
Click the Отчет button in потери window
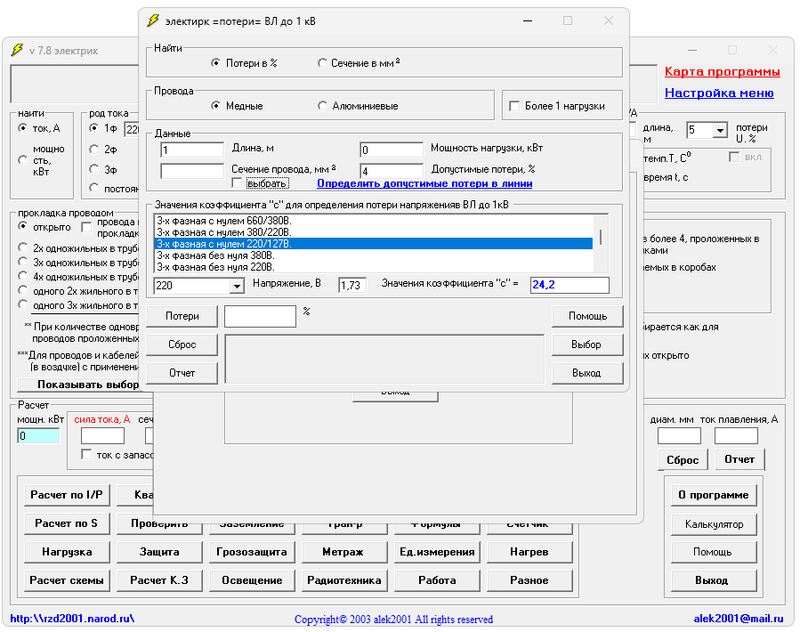(x=182, y=373)
